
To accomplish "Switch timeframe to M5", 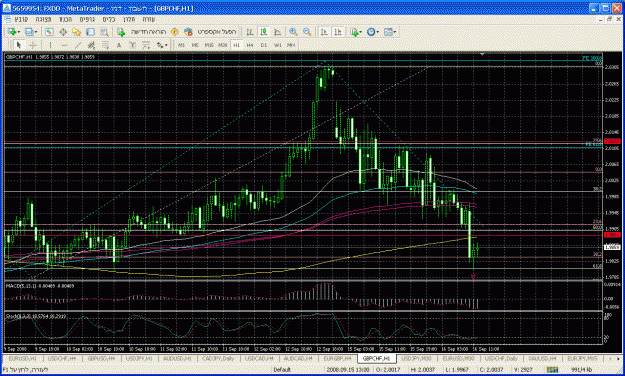I will (195, 45).
